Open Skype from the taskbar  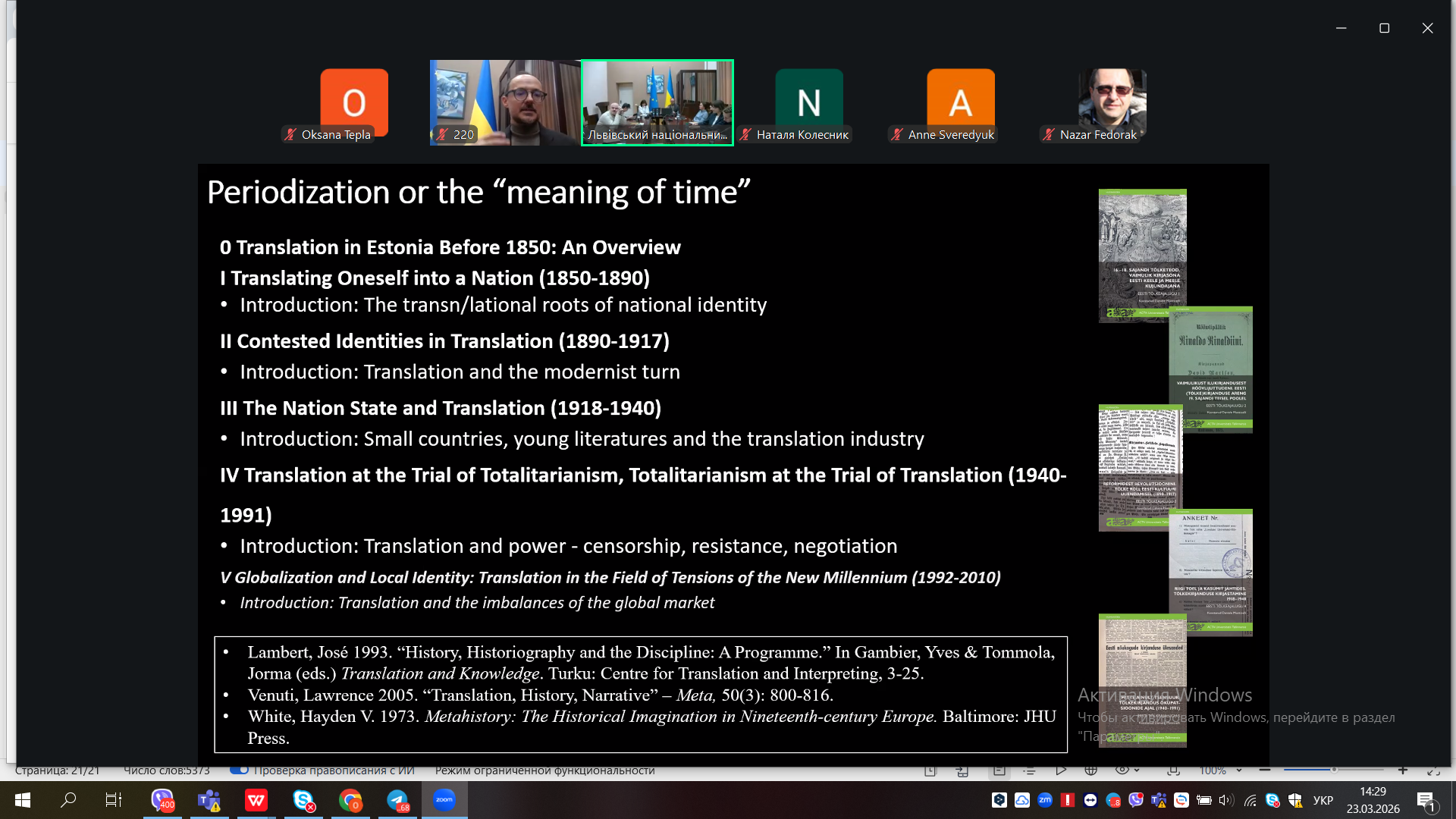point(303,800)
